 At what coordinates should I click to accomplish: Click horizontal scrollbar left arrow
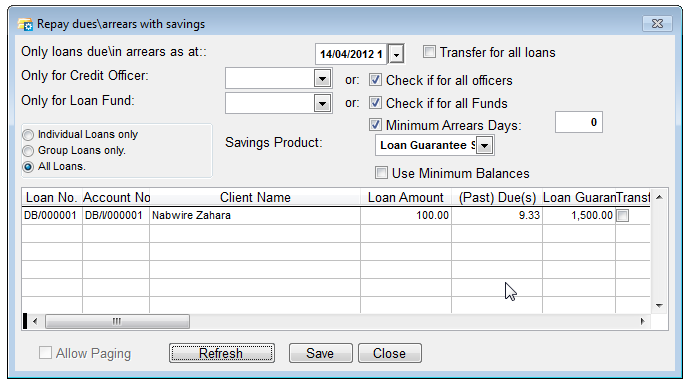[x=35, y=322]
